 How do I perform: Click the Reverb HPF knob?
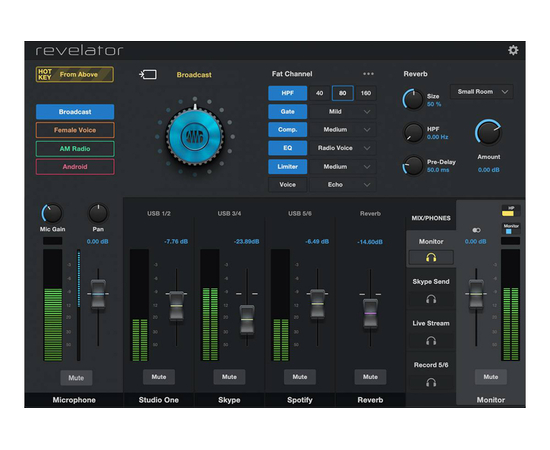tap(413, 133)
